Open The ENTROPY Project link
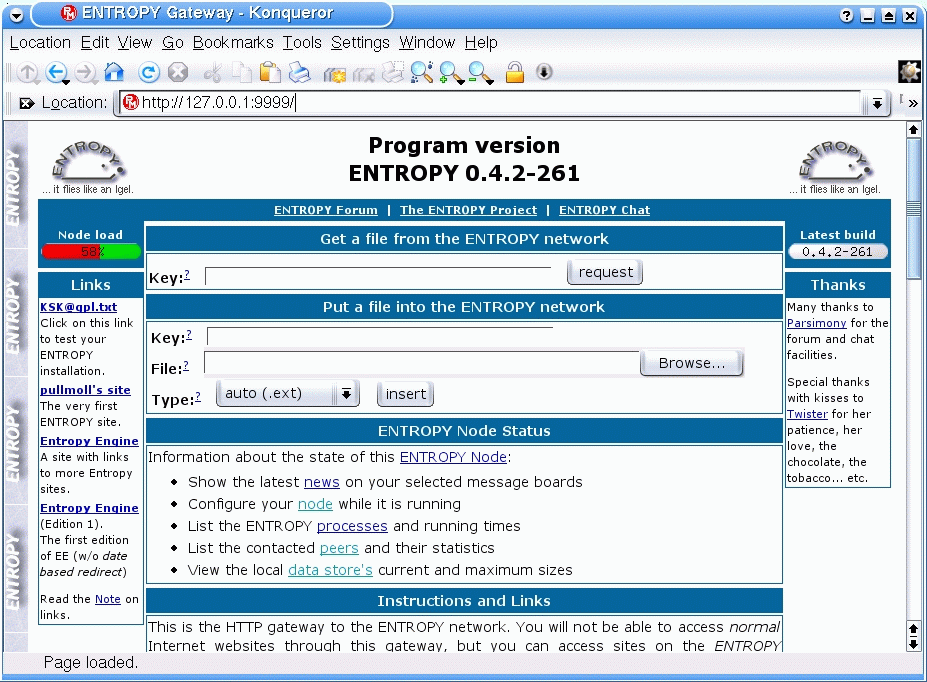 [x=468, y=210]
